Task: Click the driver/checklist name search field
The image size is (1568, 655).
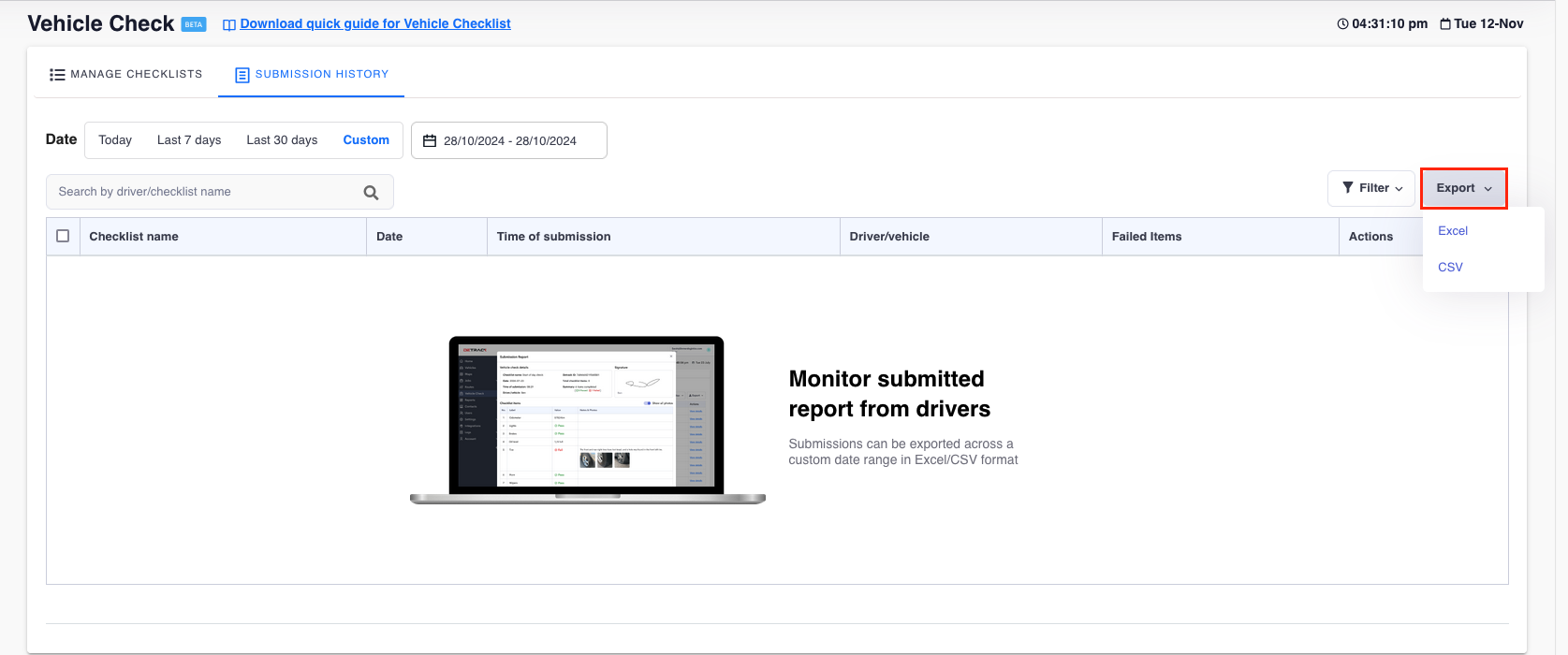Action: pyautogui.click(x=206, y=192)
